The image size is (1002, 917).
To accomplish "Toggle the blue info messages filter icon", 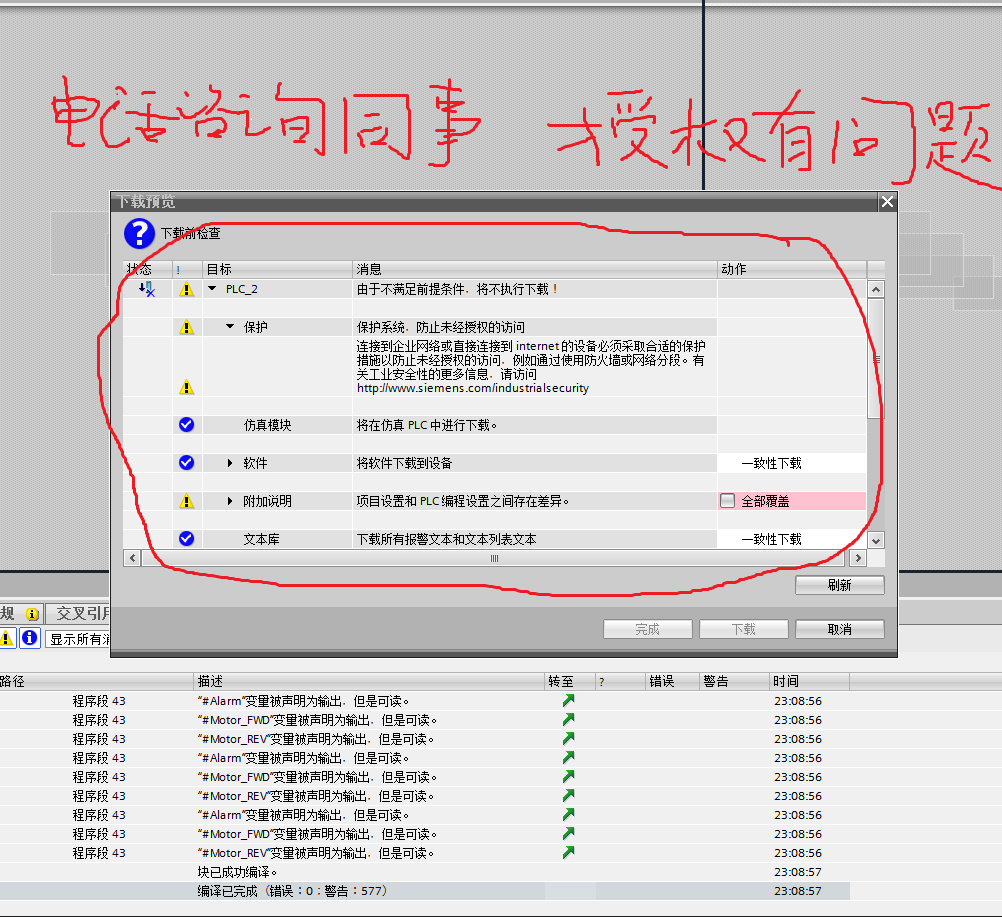I will 30,637.
